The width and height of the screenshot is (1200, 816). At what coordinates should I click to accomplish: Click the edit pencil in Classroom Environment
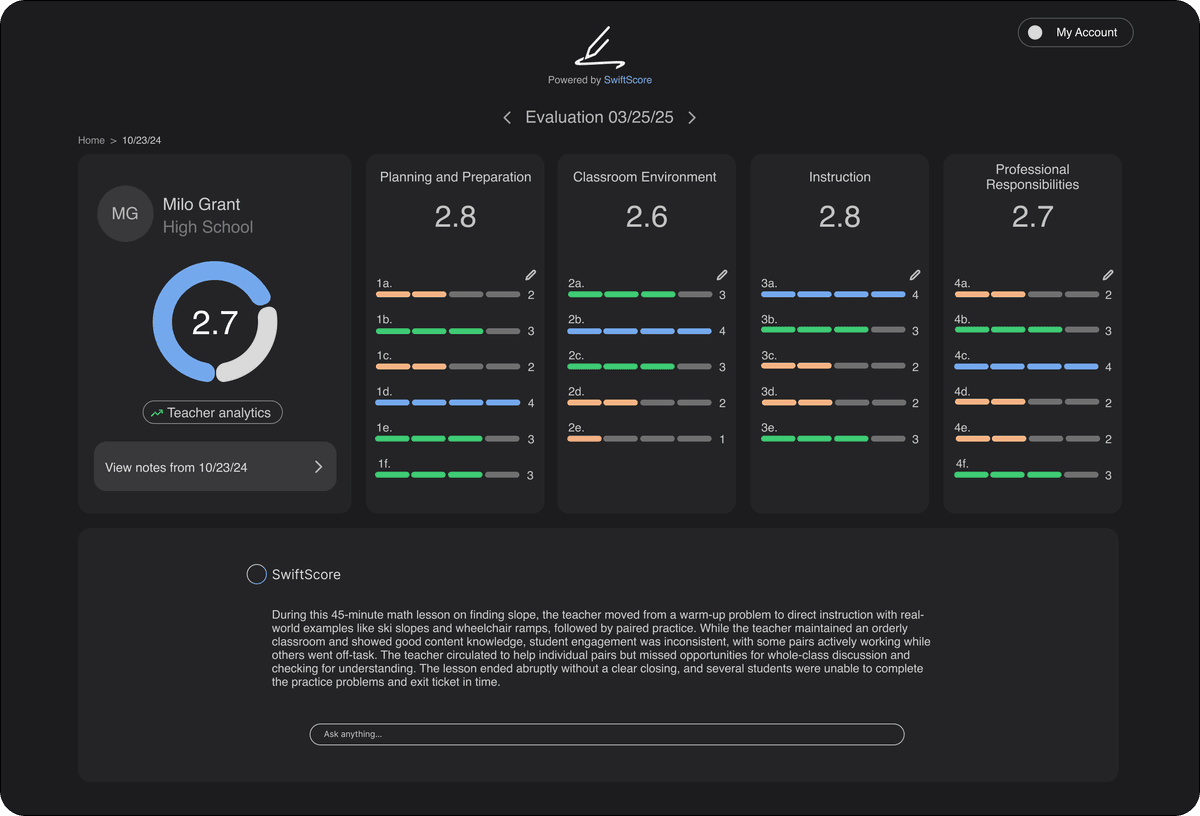point(722,274)
